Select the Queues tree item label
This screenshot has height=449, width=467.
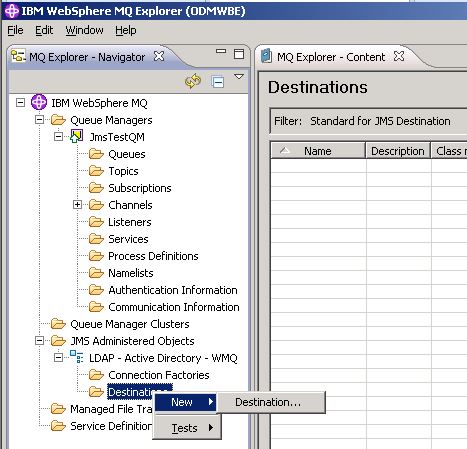click(x=127, y=154)
